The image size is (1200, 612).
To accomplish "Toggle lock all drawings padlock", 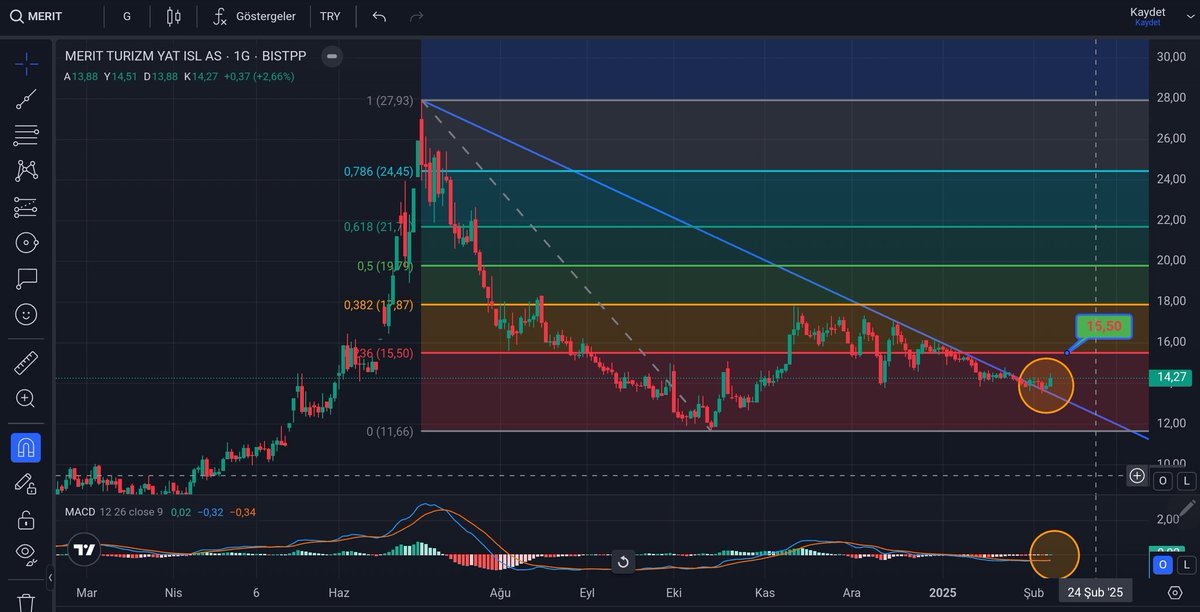I will (x=26, y=519).
